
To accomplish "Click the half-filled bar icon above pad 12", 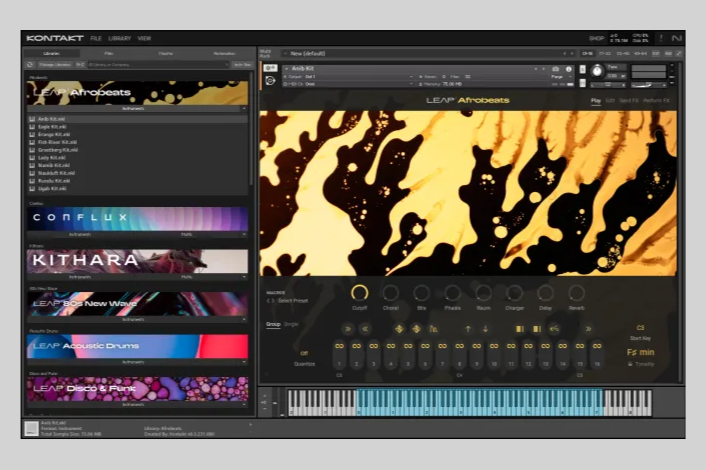I will pyautogui.click(x=537, y=329).
